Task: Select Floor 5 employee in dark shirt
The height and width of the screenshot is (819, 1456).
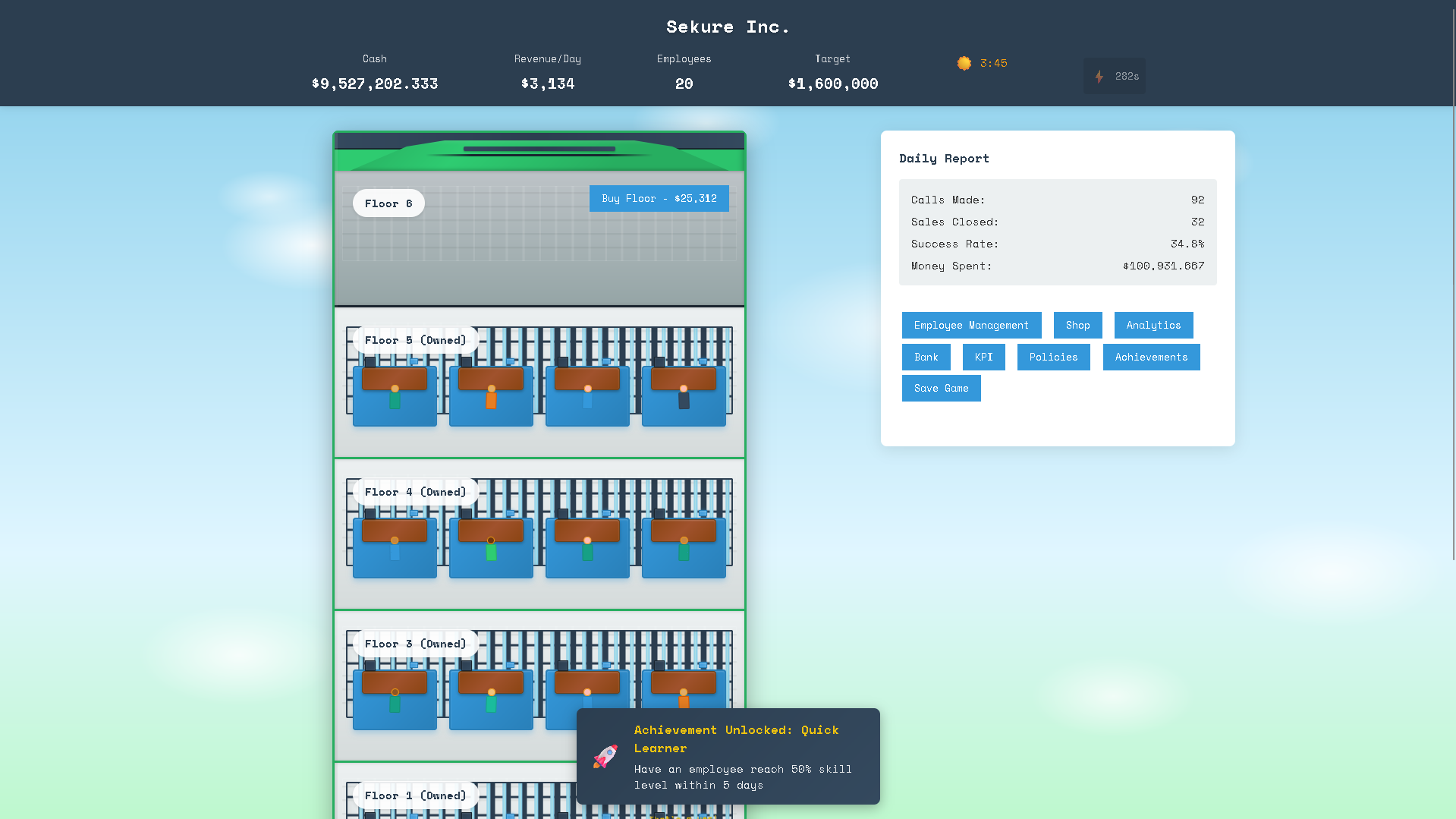Action: coord(684,397)
